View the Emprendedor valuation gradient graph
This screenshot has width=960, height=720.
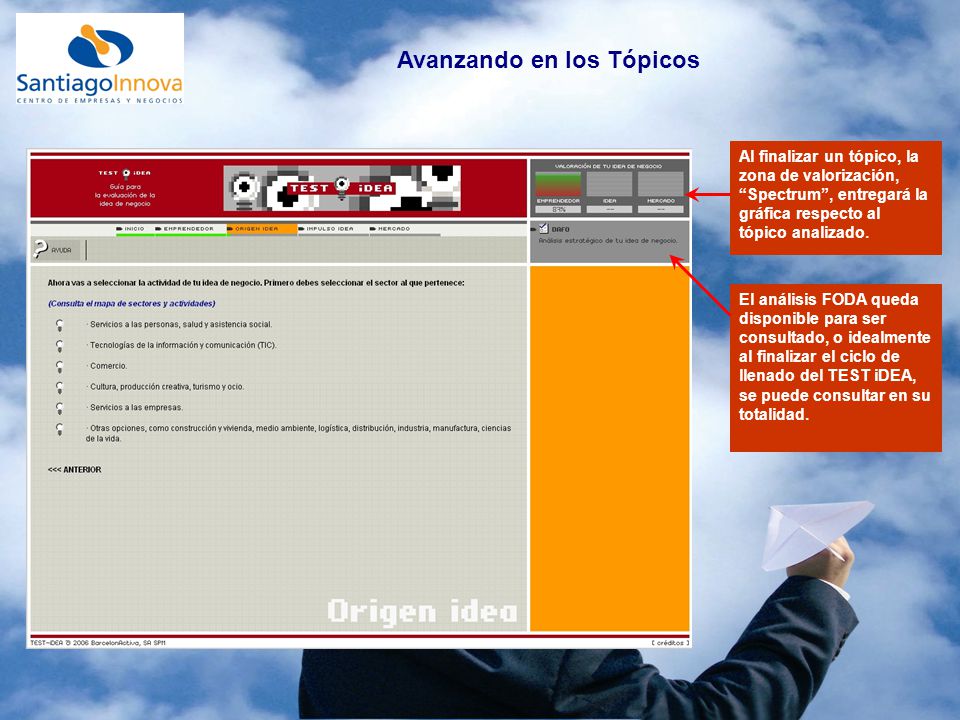coord(558,184)
